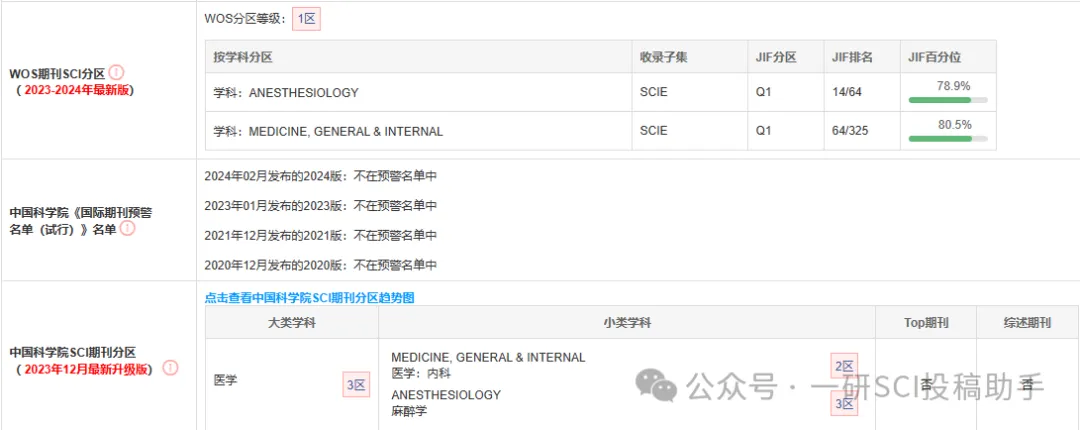Screen dimensions: 1080x430
Task: Click the 78.9% JIF percentile bar
Action: (948, 100)
